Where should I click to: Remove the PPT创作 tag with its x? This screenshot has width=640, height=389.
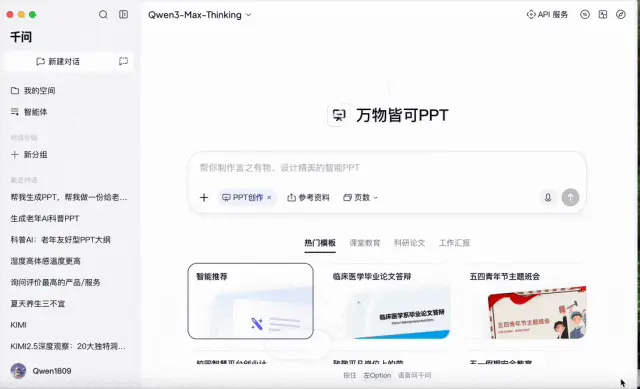tap(269, 198)
